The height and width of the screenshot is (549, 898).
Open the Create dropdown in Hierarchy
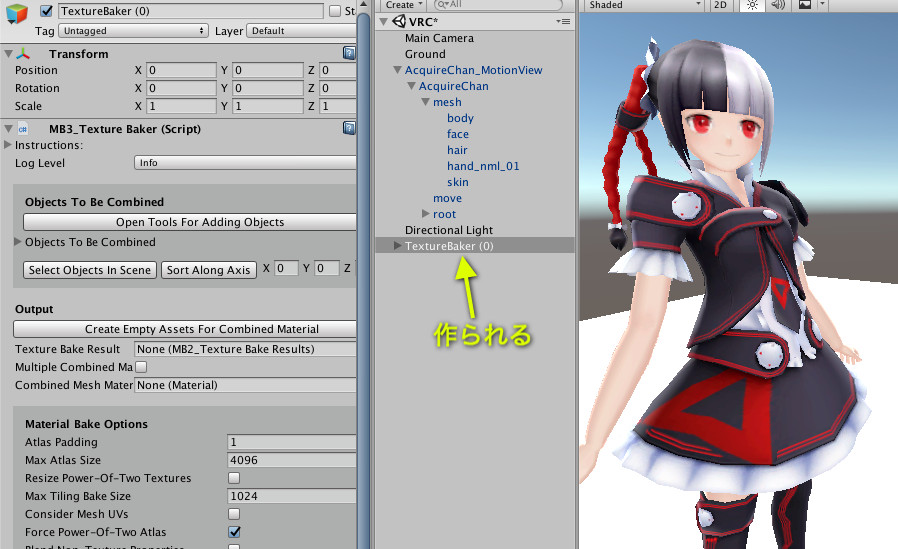tap(403, 5)
